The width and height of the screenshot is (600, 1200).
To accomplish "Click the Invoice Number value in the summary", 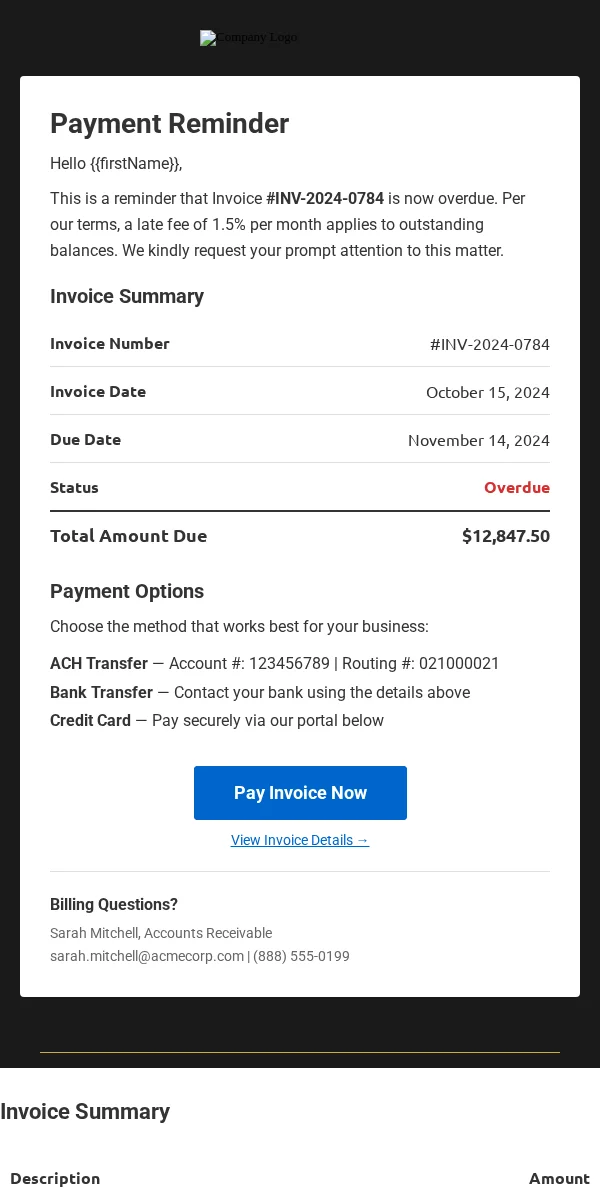I will click(x=490, y=344).
